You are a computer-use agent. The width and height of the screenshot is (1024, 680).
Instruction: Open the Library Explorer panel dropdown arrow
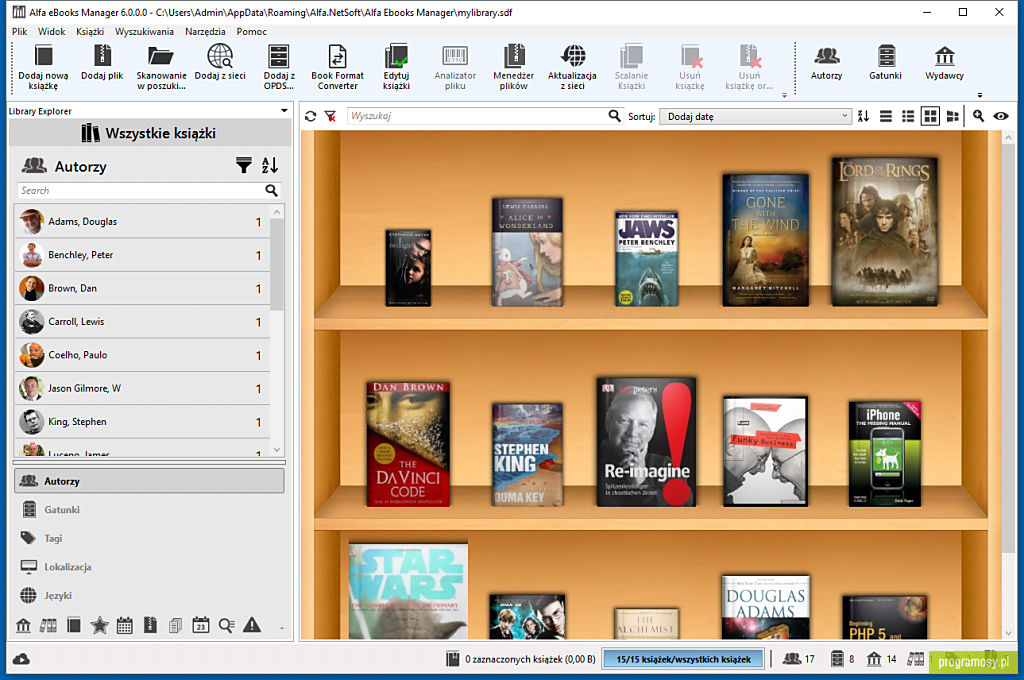pyautogui.click(x=284, y=110)
